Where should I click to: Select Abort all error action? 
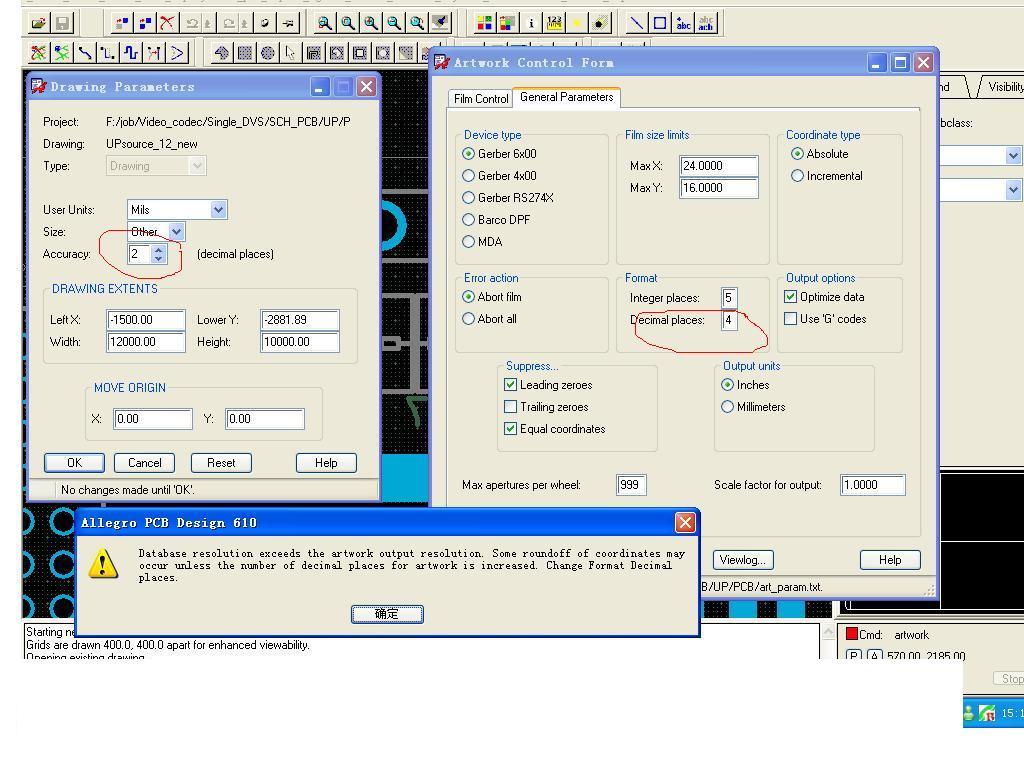click(490, 319)
